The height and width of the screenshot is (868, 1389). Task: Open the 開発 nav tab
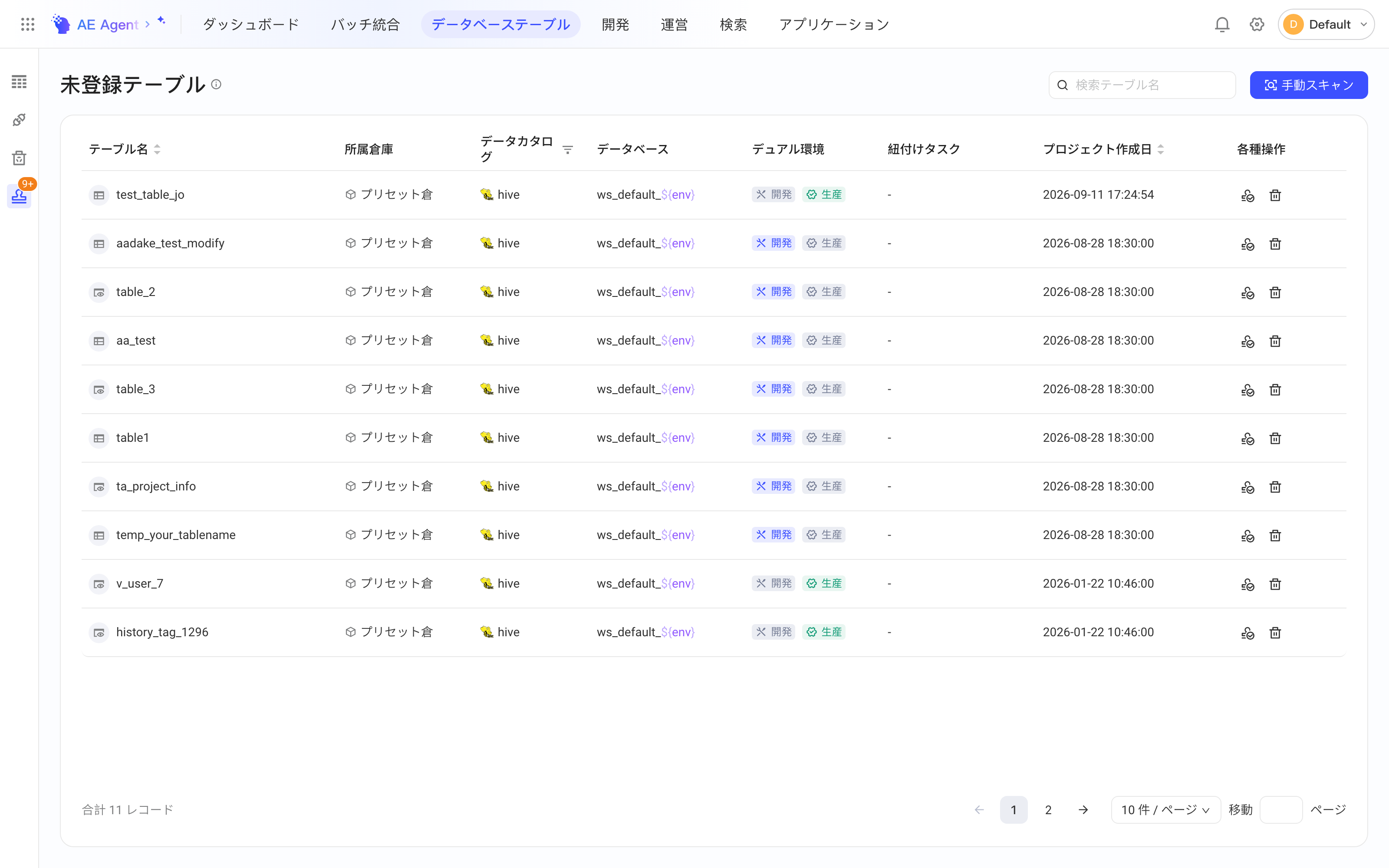[x=616, y=24]
